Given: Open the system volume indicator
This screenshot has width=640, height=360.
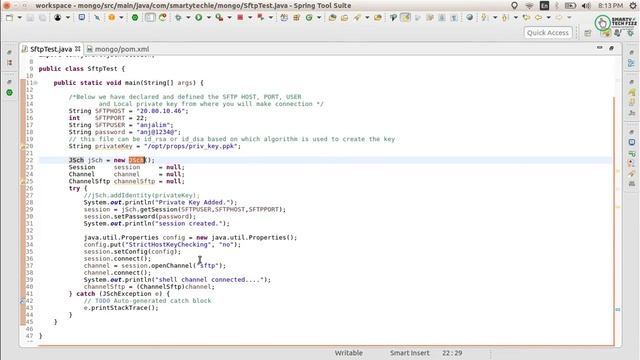Looking at the screenshot, I should point(586,6).
